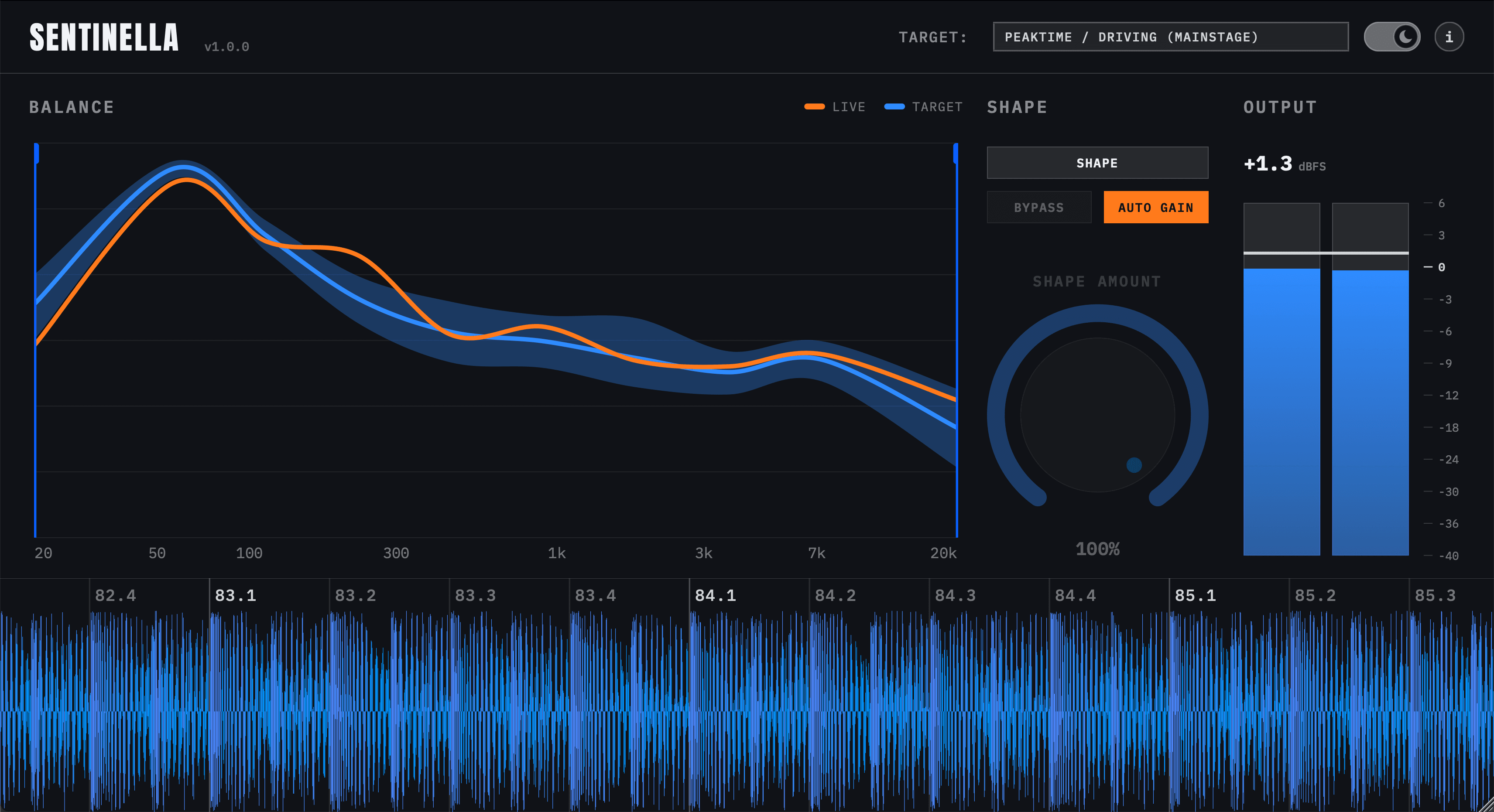
Task: Click the blue TARGET legend swatch
Action: pos(894,107)
